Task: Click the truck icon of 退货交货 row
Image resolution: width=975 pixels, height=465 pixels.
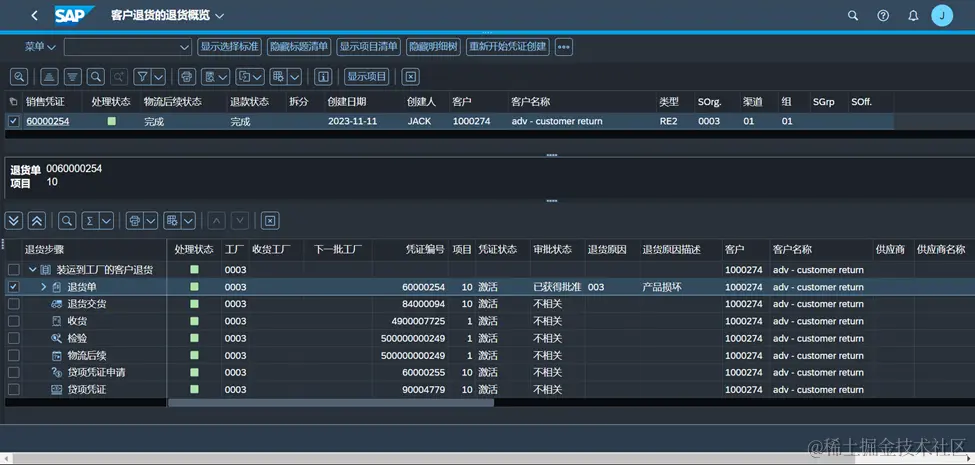Action: pyautogui.click(x=56, y=304)
